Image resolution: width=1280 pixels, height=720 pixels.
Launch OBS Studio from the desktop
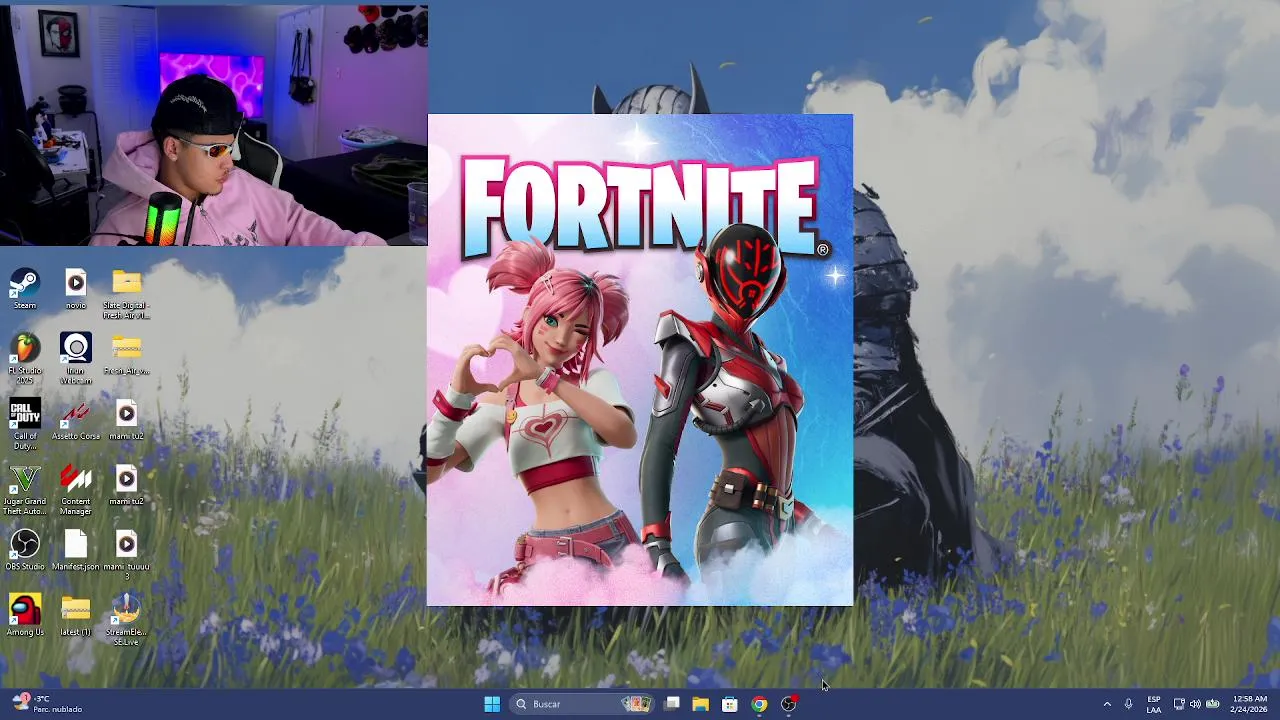[x=25, y=550]
